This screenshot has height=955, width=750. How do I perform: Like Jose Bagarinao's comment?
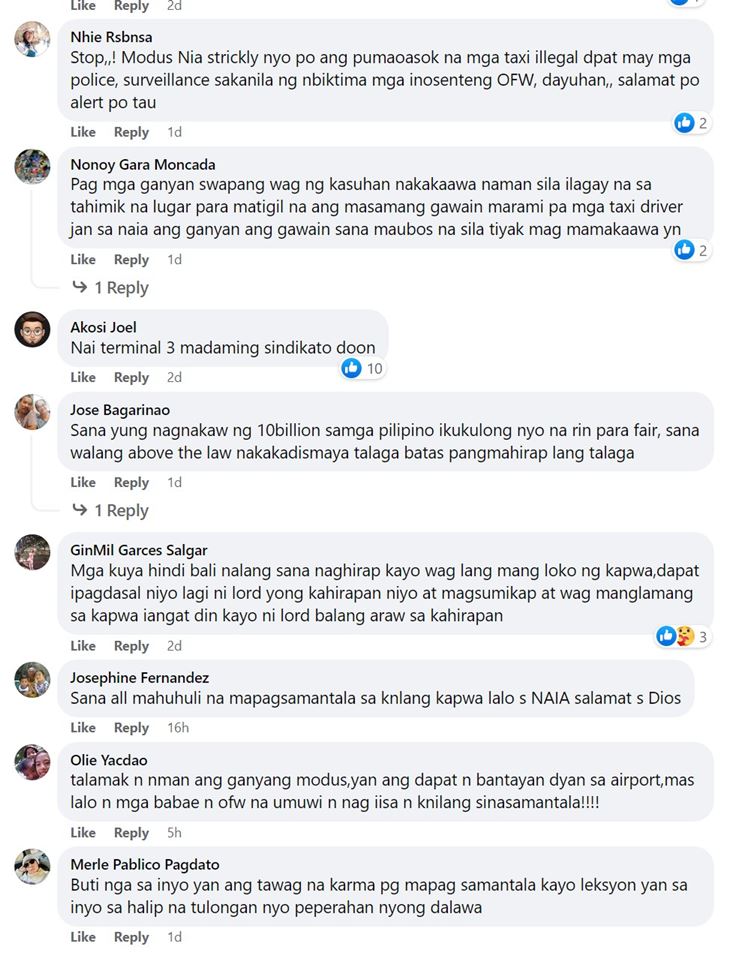tap(83, 482)
